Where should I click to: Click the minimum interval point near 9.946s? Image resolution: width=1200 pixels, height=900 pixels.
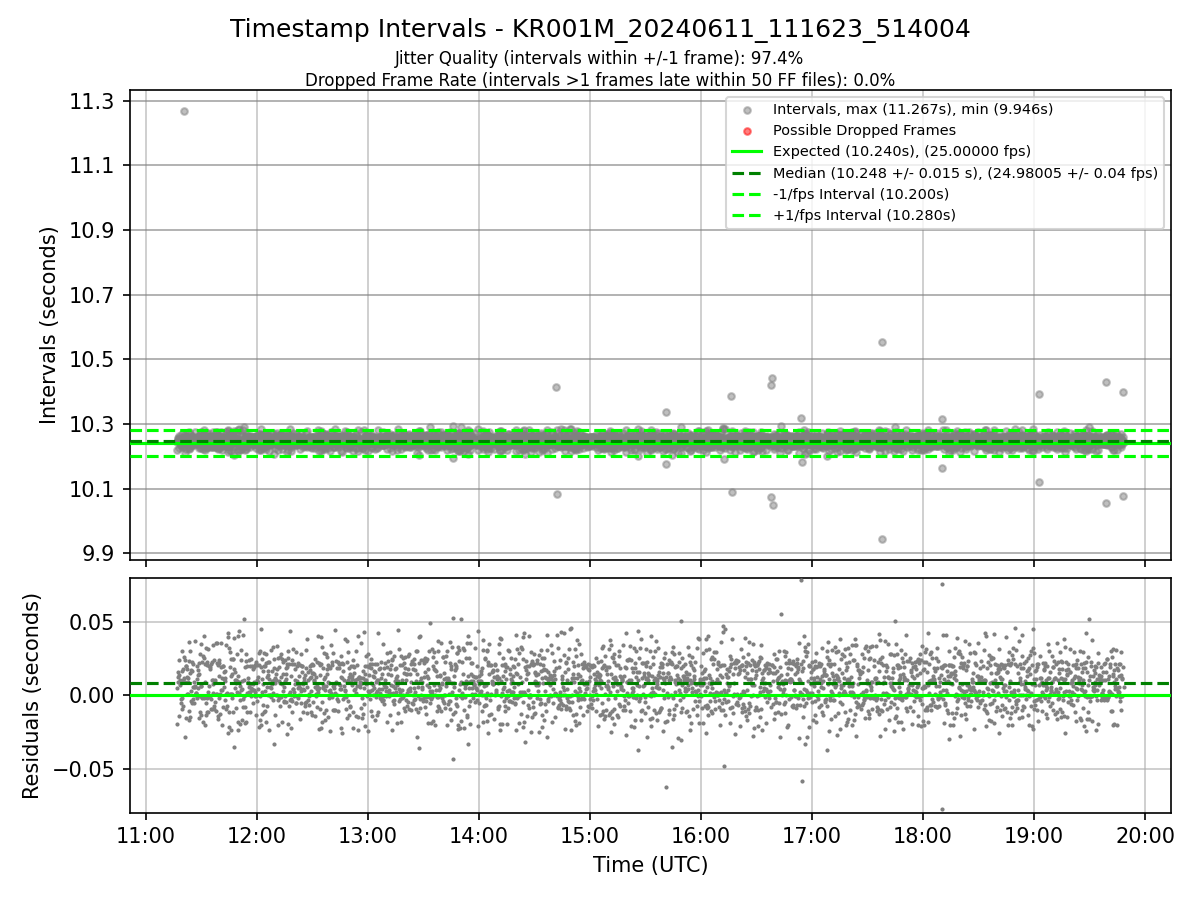[x=882, y=539]
